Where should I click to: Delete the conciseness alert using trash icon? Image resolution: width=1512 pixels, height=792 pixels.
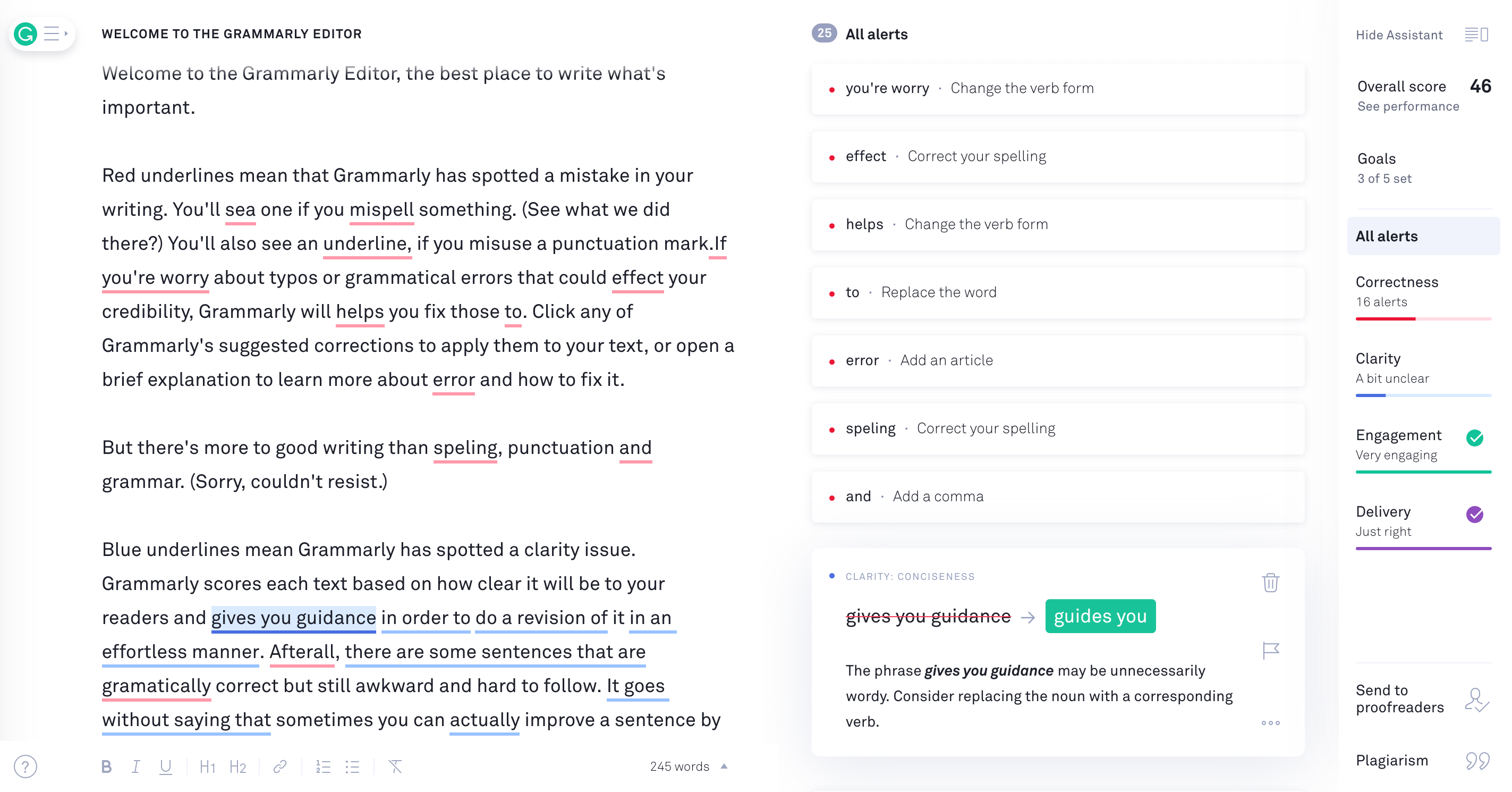(x=1271, y=583)
